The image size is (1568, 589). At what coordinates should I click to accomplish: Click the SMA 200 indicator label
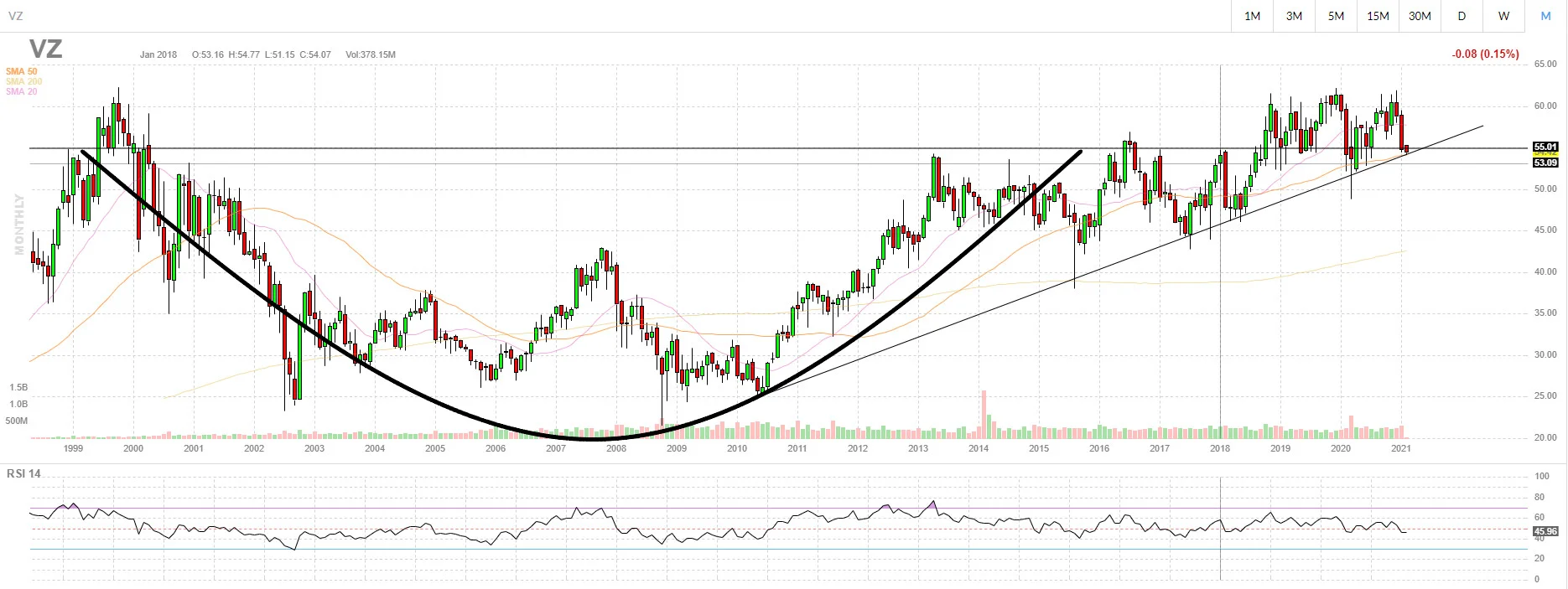pos(23,81)
